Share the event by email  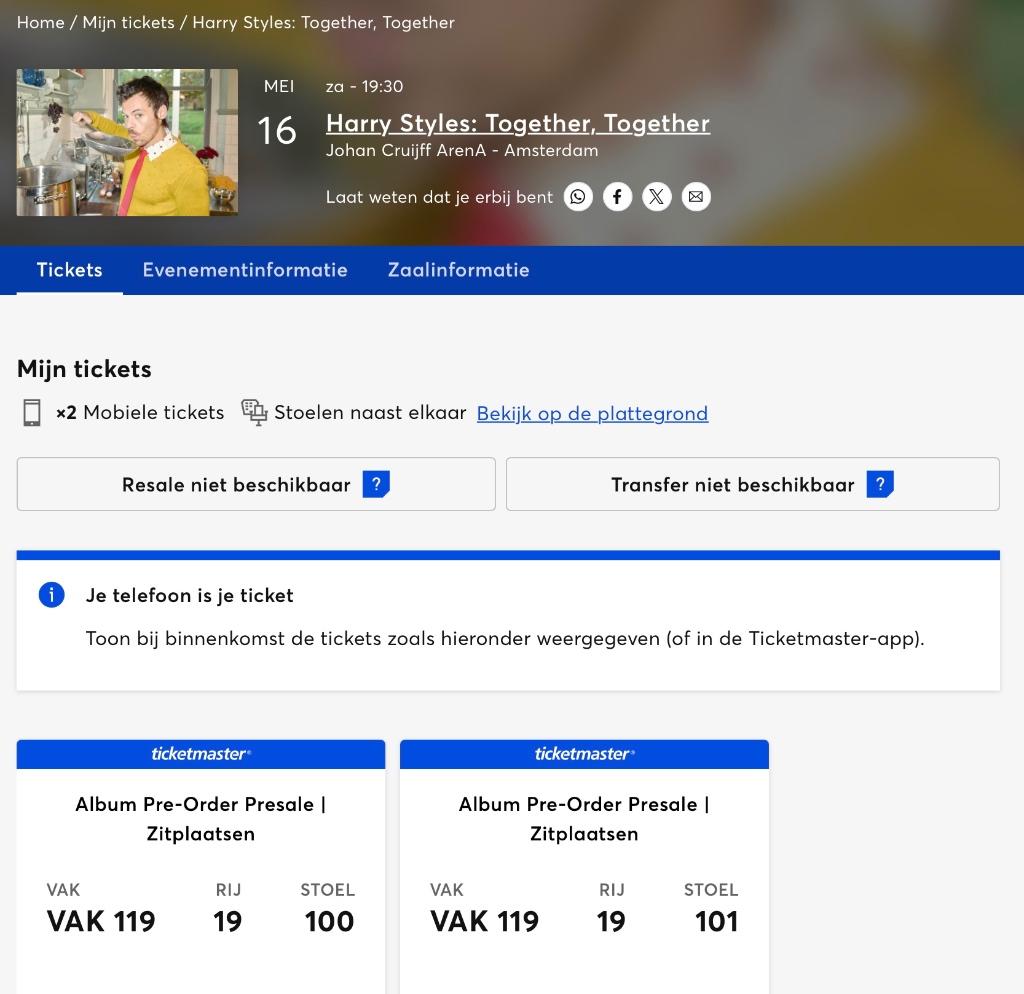pos(696,197)
